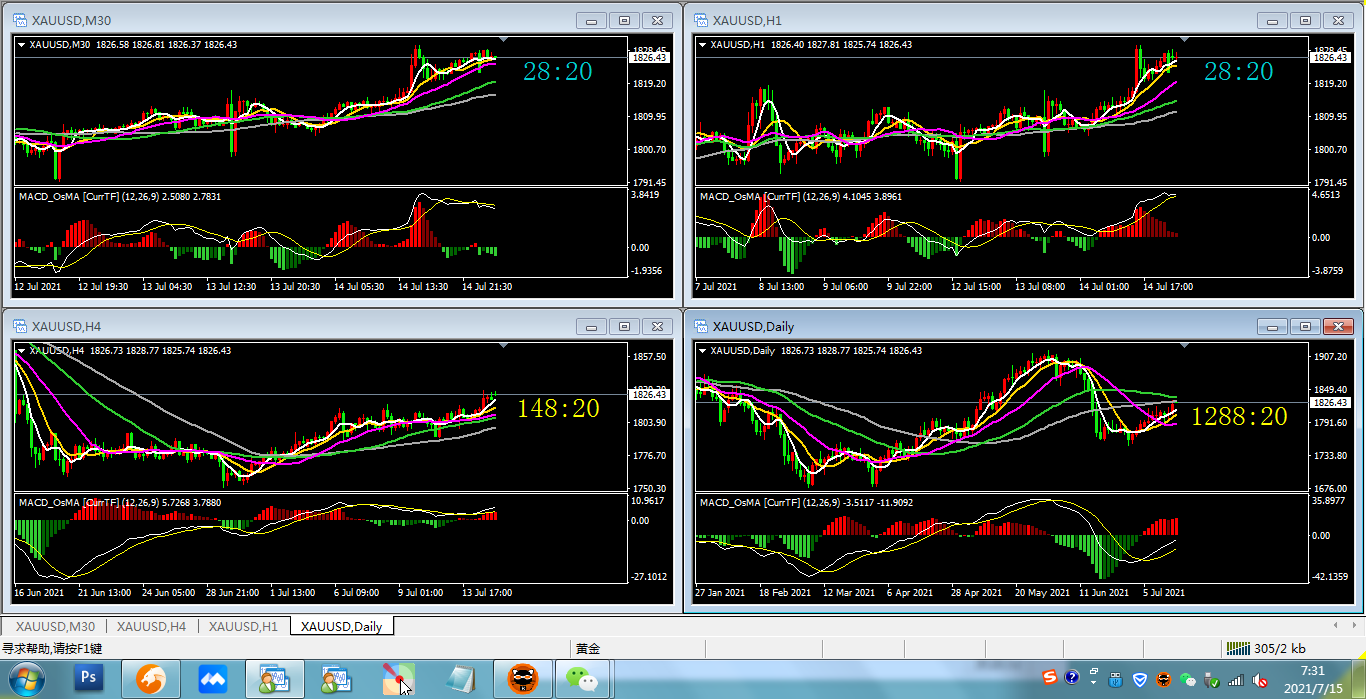Open the notepad app in taskbar

(x=461, y=679)
